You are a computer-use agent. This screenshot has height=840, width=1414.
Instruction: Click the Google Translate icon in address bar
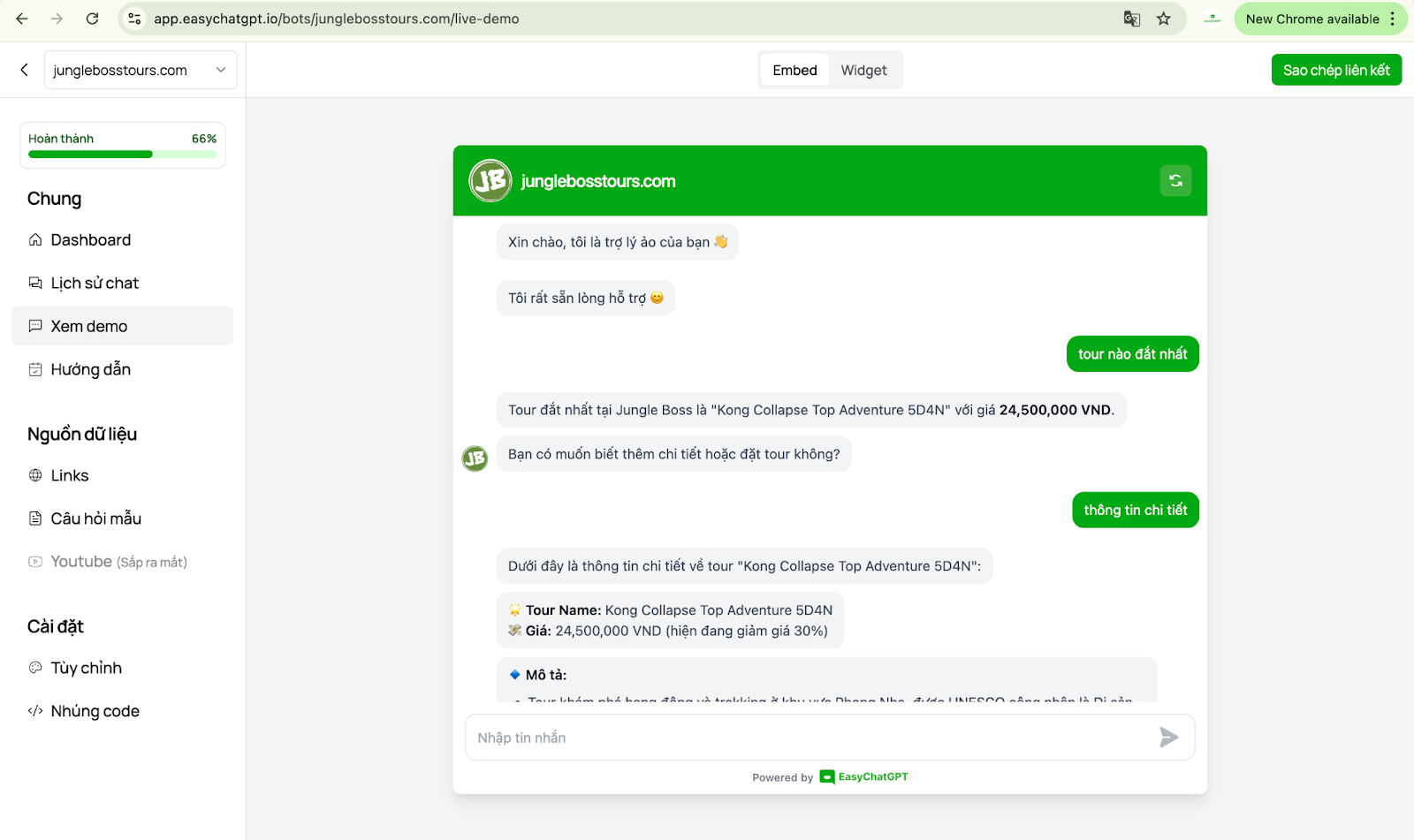(1131, 19)
